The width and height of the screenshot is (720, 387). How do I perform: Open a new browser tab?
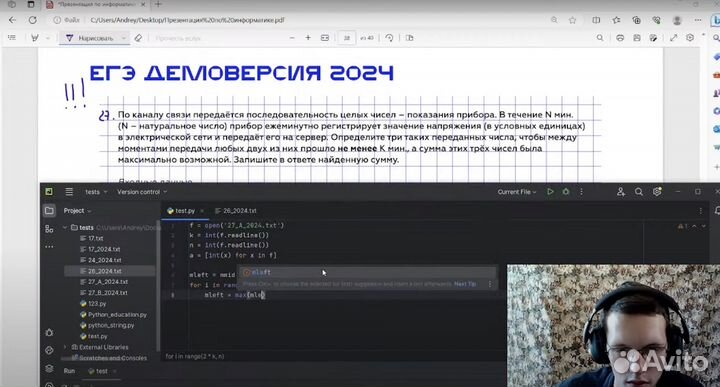click(158, 5)
